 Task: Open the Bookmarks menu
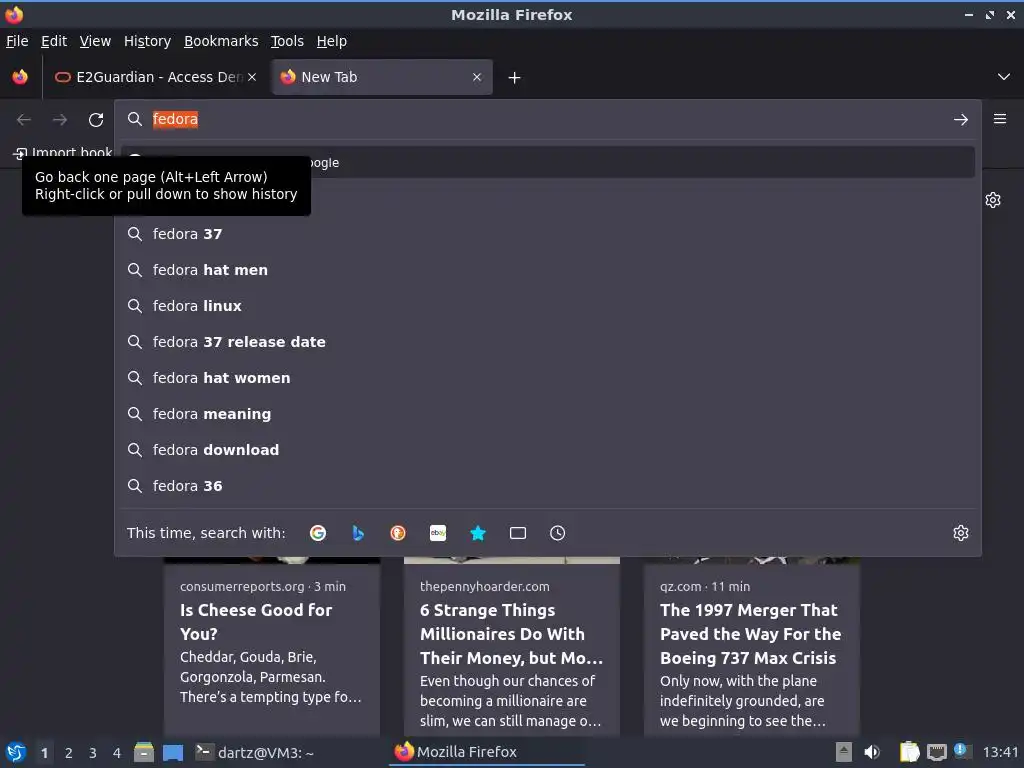tap(221, 41)
